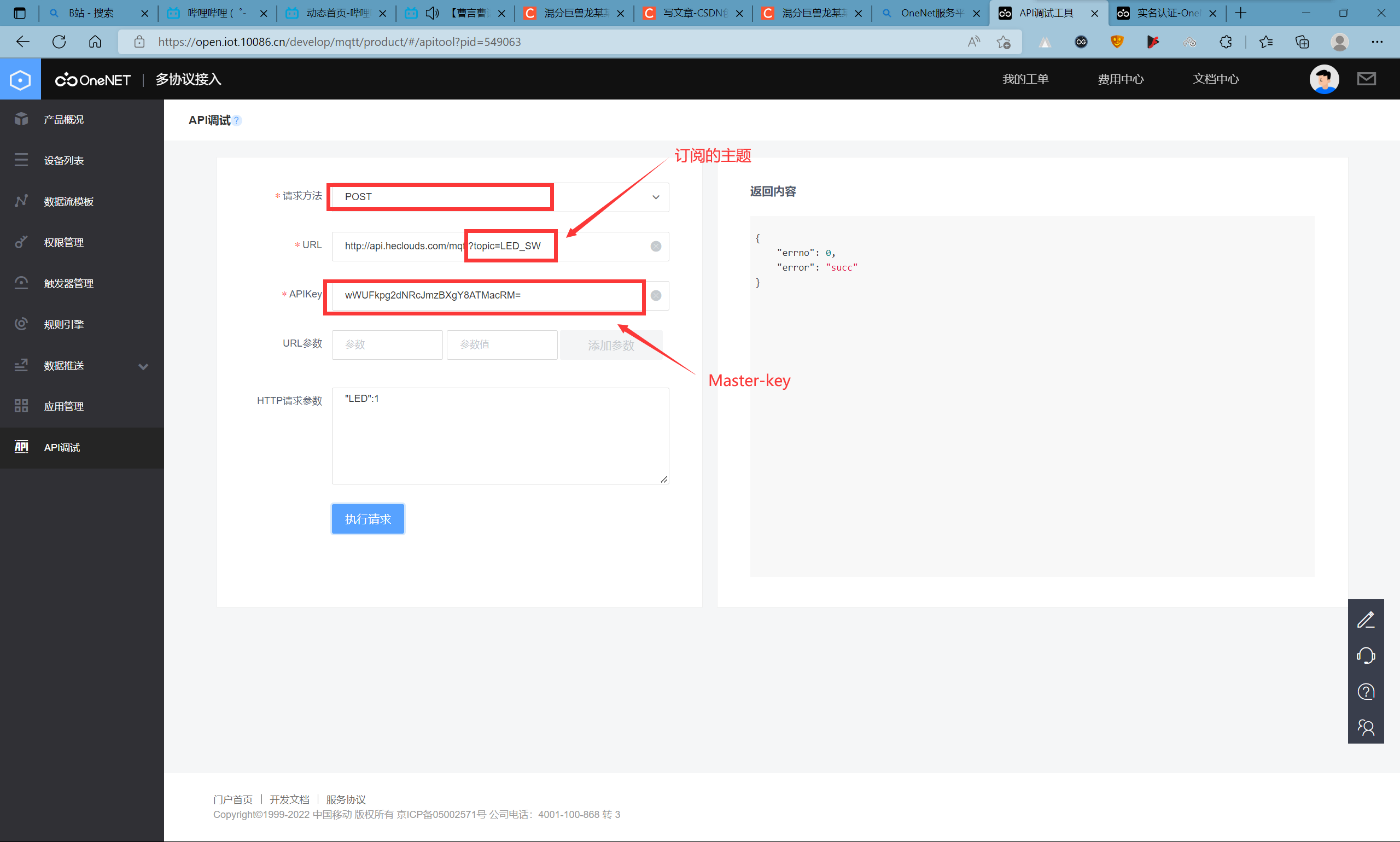This screenshot has height=842, width=1400.
Task: Open 触发器管理 sidebar item
Action: coord(69,284)
